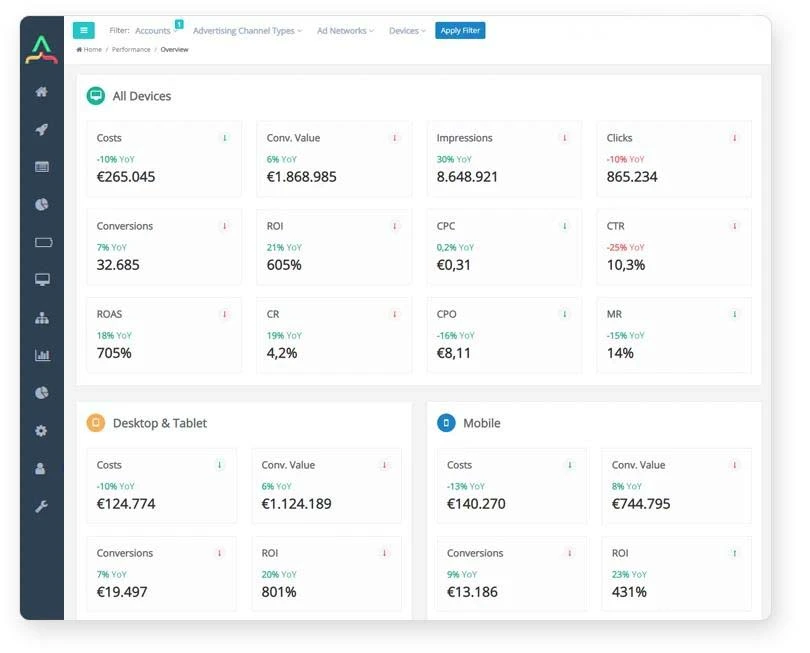This screenshot has width=810, height=653.
Task: Click the app logo at top left
Action: pos(42,49)
